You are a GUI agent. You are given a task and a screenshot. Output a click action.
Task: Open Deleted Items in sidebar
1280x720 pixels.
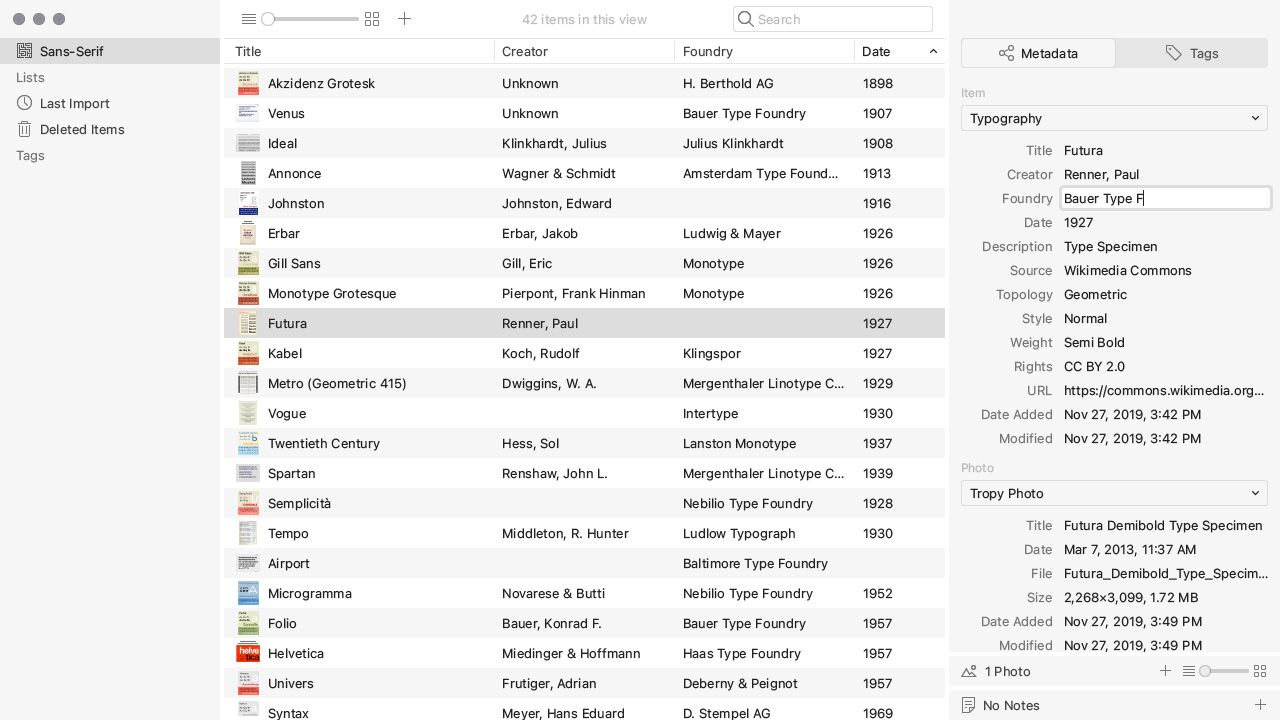(x=110, y=129)
